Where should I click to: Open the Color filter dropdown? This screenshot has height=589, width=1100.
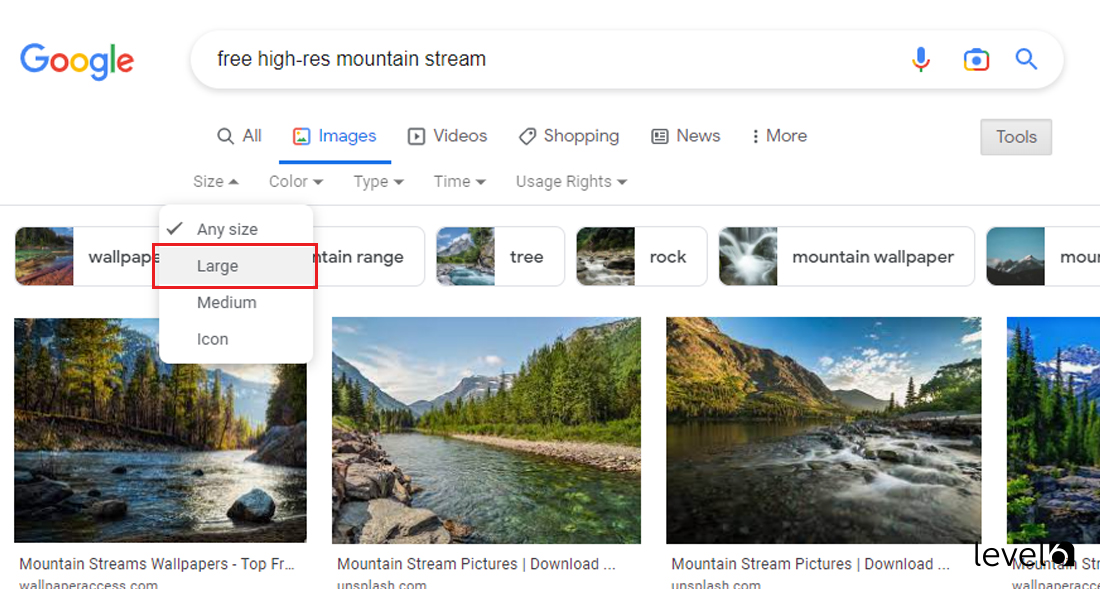point(295,181)
